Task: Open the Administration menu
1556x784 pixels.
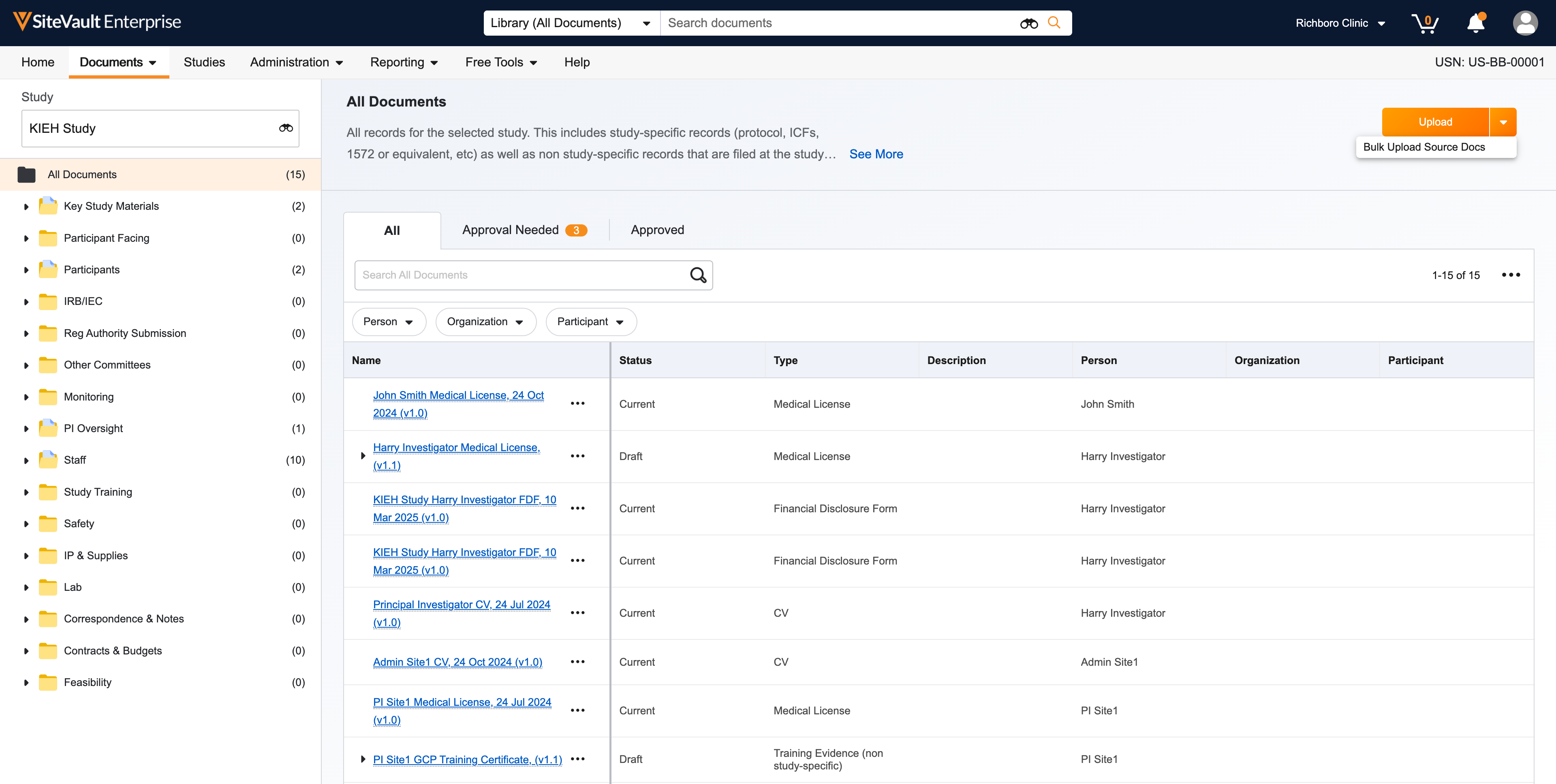Action: click(x=297, y=62)
